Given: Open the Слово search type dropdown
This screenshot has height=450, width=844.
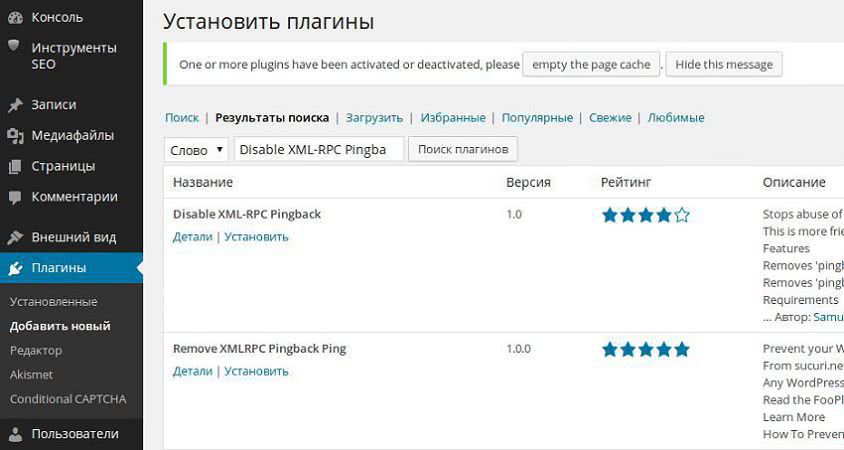Looking at the screenshot, I should coord(197,150).
